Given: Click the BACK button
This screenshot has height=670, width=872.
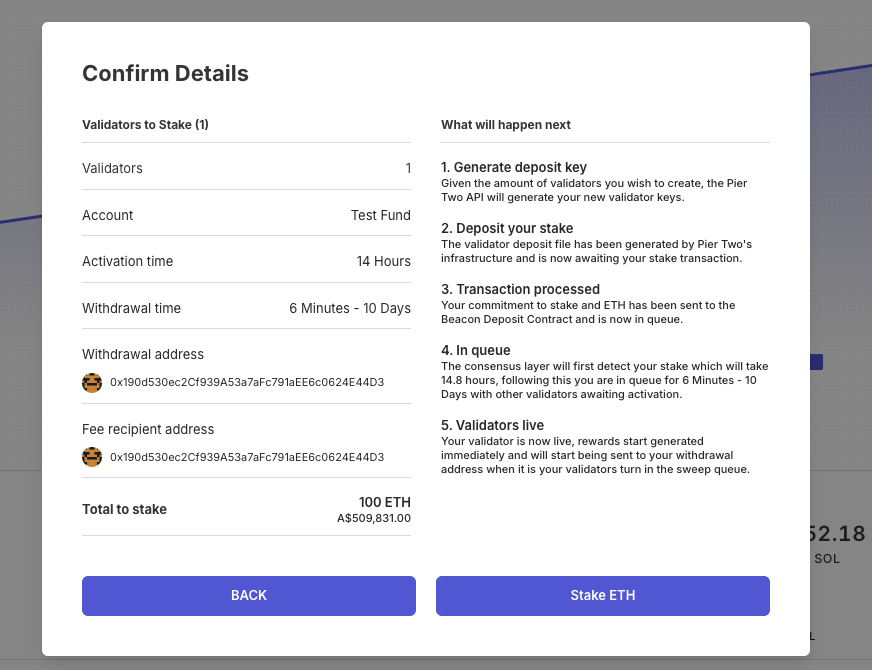Looking at the screenshot, I should tap(248, 595).
